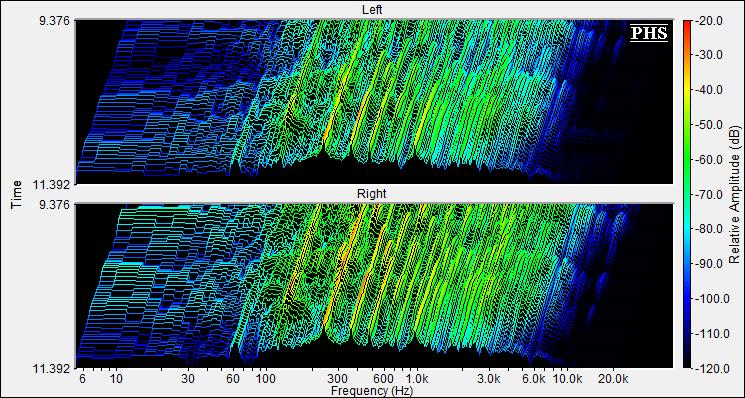The image size is (745, 398).
Task: Click the Right channel title
Action: click(x=373, y=194)
